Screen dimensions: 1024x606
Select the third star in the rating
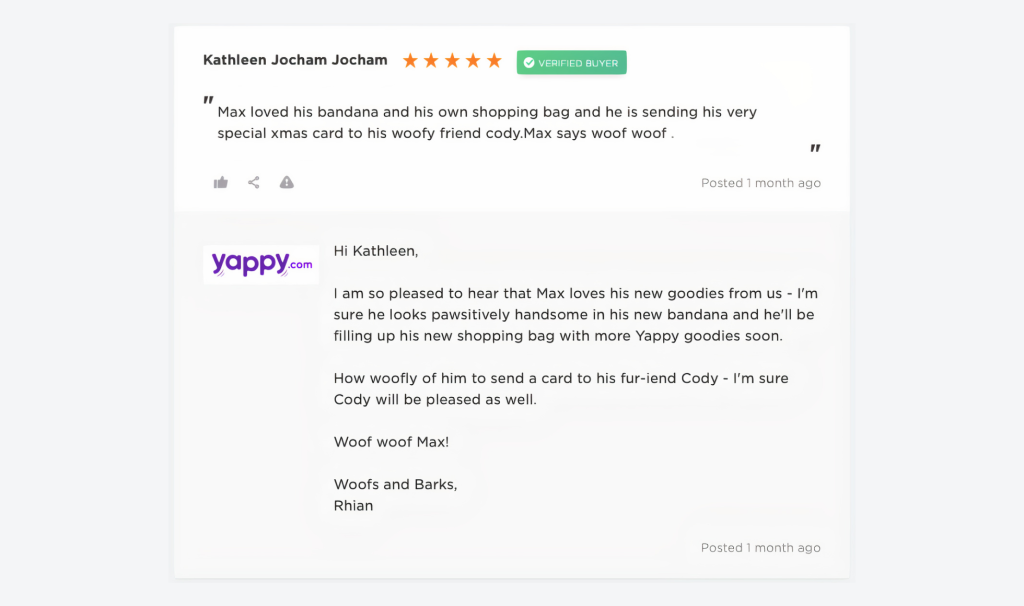point(452,60)
